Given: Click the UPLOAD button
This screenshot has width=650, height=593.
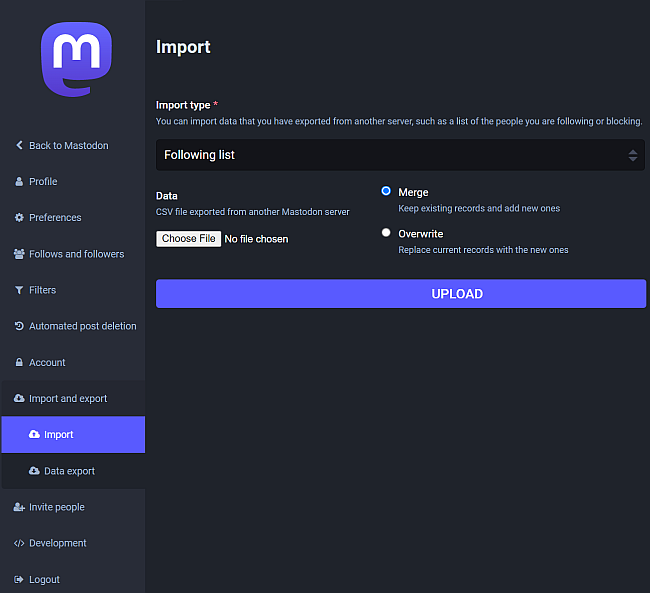Looking at the screenshot, I should (x=401, y=294).
